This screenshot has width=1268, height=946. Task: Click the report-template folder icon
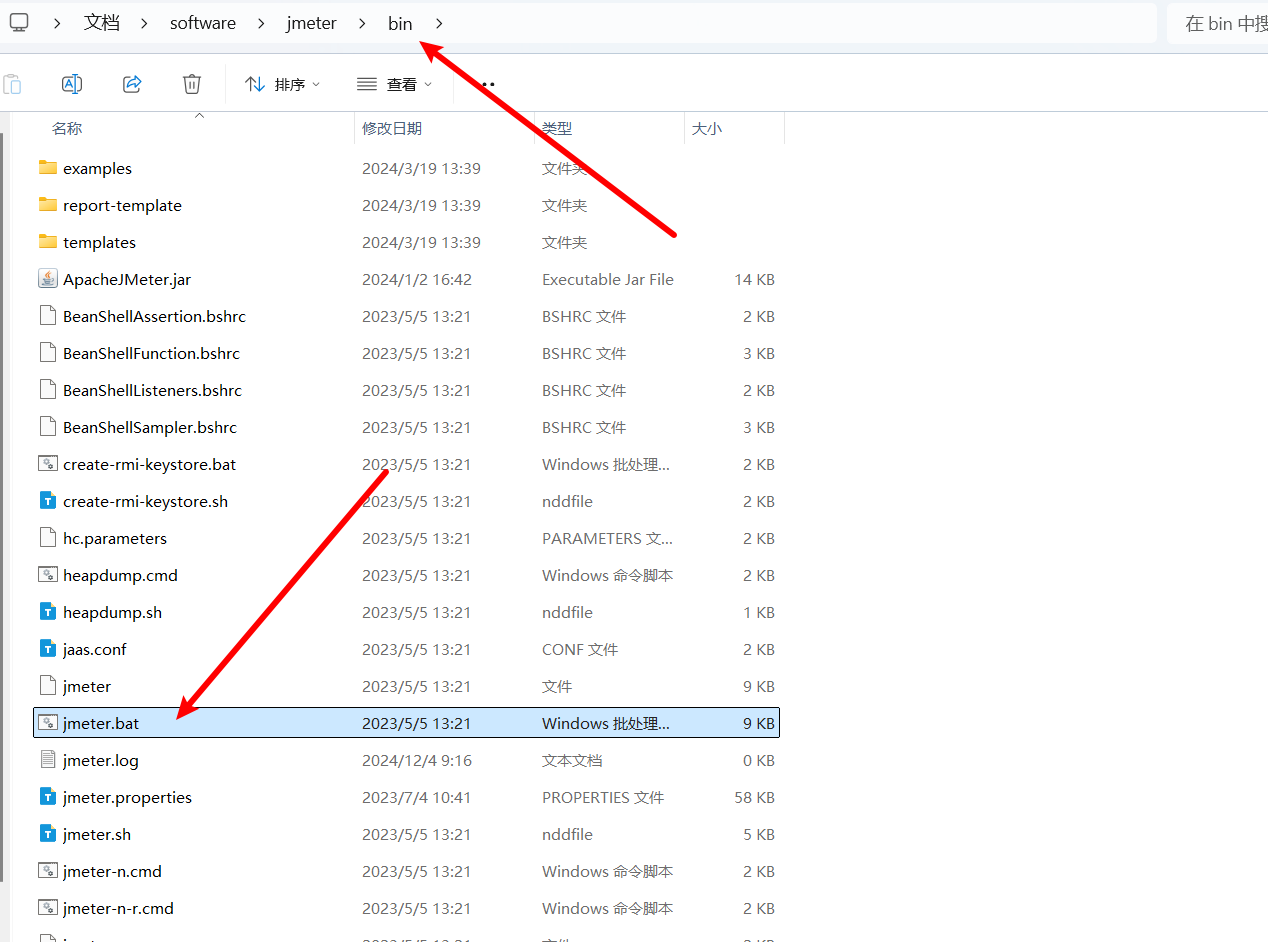pos(48,205)
